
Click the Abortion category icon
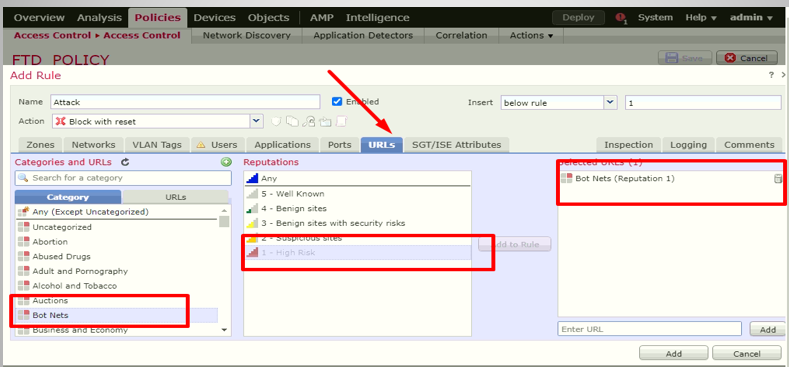pyautogui.click(x=24, y=242)
